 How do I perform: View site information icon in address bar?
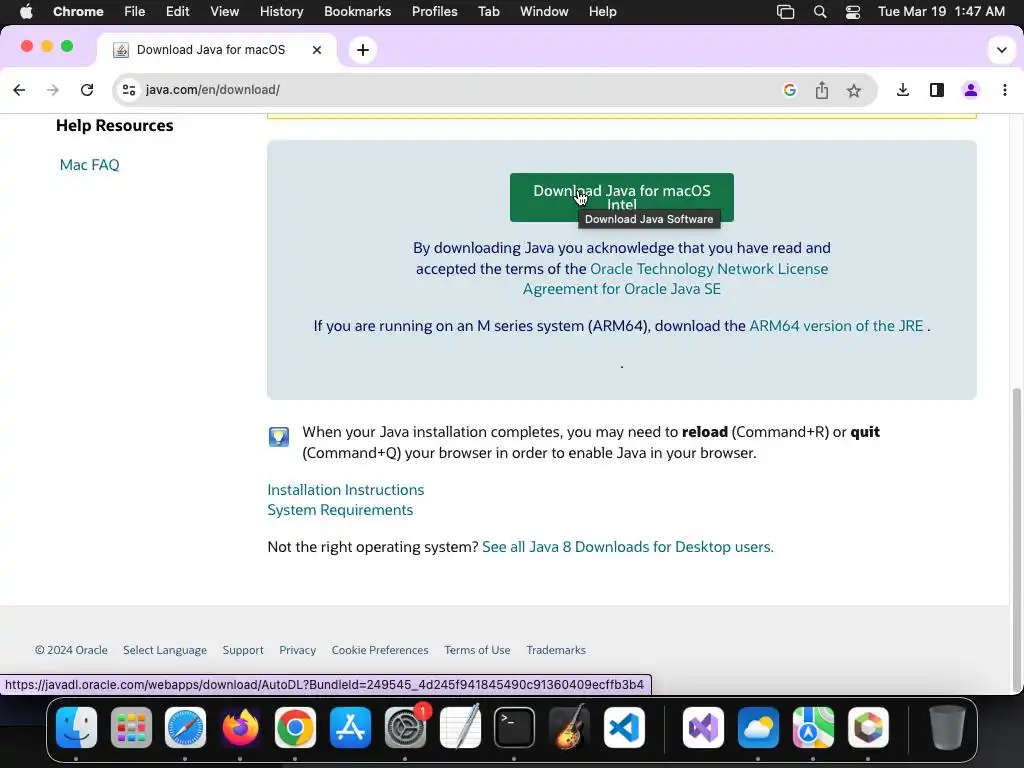(129, 90)
